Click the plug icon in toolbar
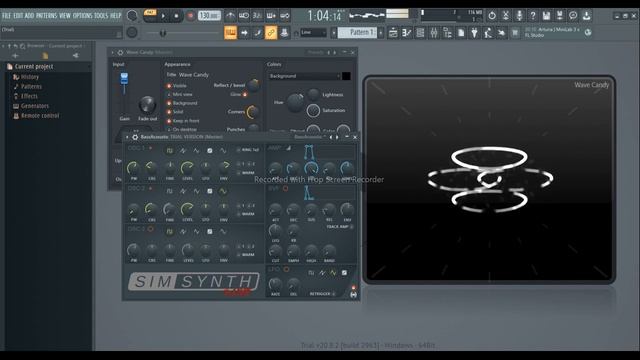This screenshot has width=640, height=360. (474, 33)
